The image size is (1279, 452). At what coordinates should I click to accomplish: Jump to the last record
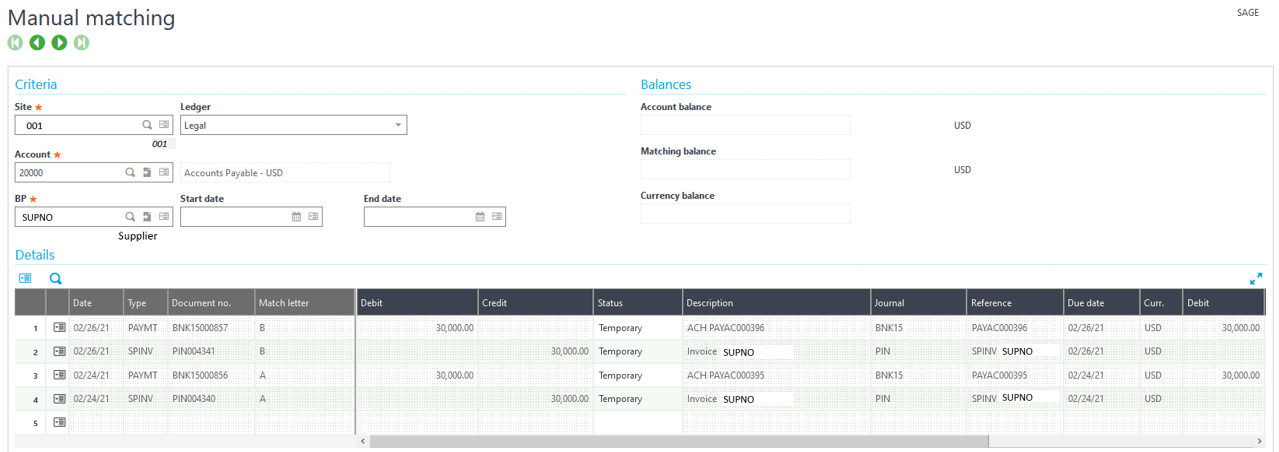pos(81,42)
